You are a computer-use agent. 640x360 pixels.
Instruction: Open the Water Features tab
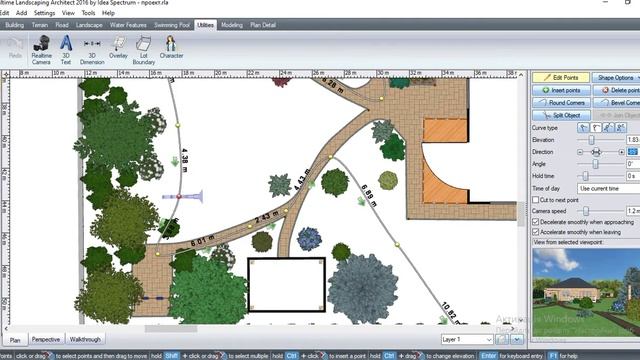tap(128, 25)
